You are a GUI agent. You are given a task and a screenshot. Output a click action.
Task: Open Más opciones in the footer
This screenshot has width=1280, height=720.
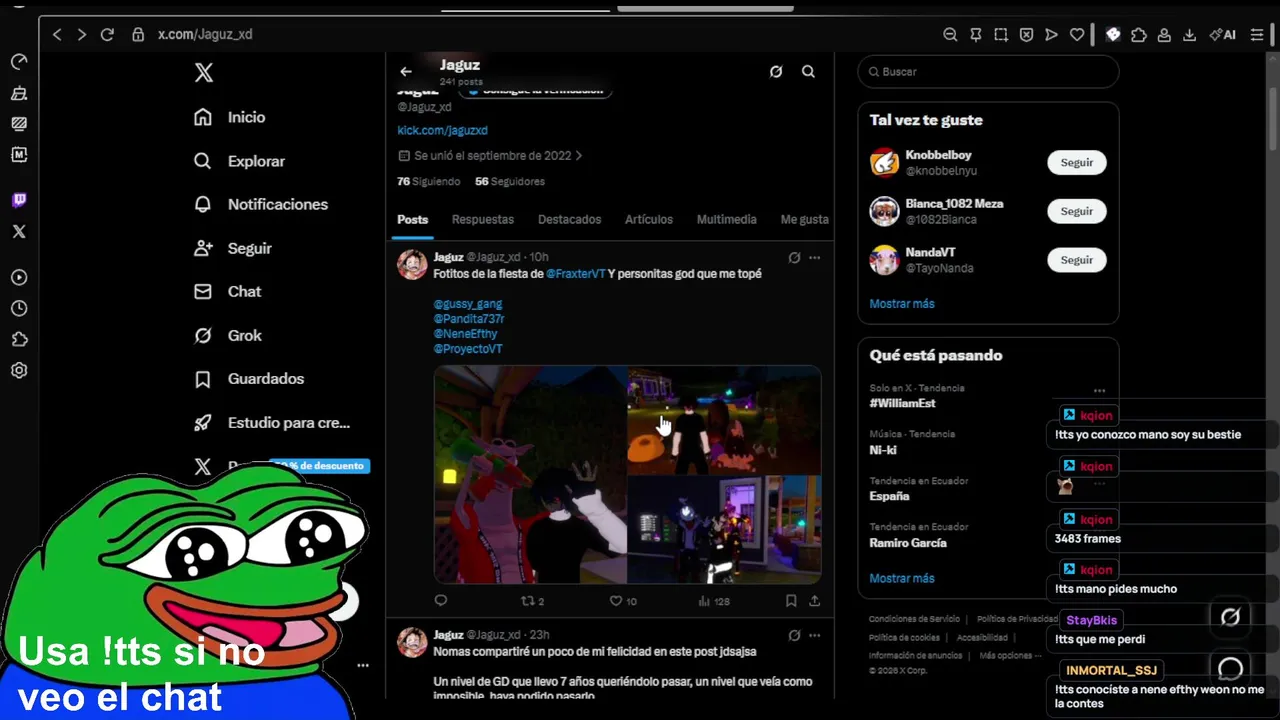(x=1010, y=656)
